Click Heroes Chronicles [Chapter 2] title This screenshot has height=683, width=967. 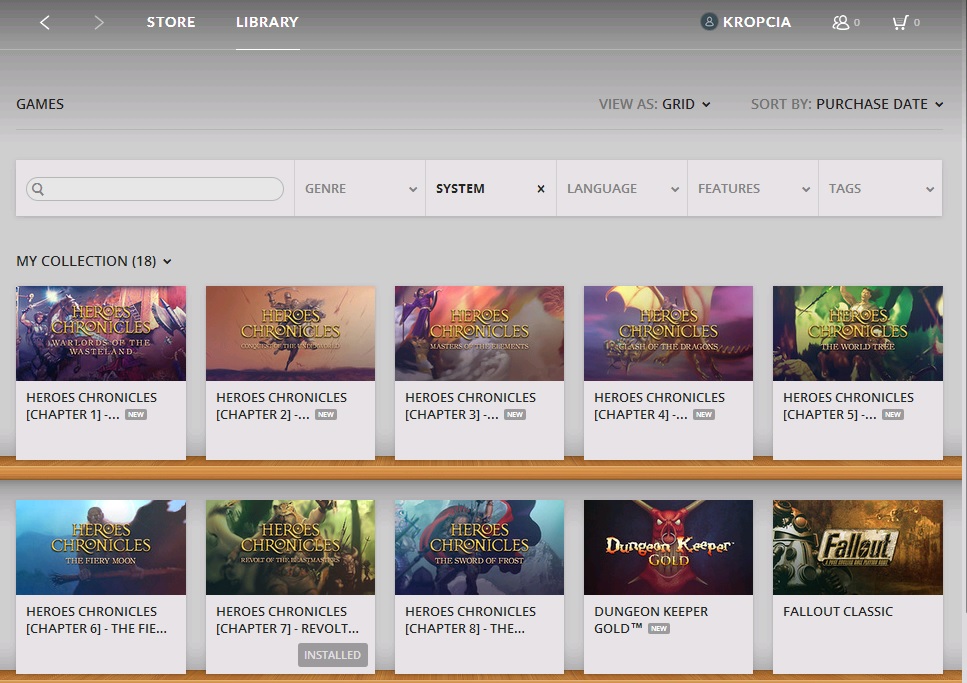tap(281, 406)
